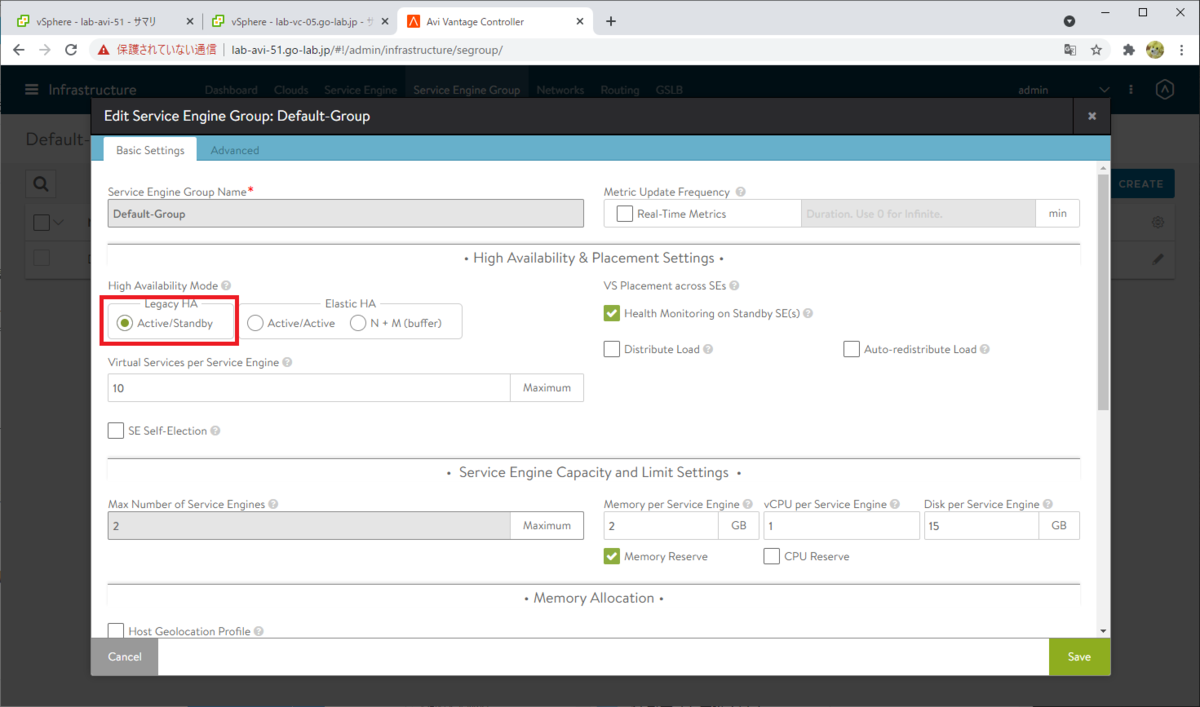Click help icon next to SE Self-Election
This screenshot has width=1200, height=707.
point(215,431)
